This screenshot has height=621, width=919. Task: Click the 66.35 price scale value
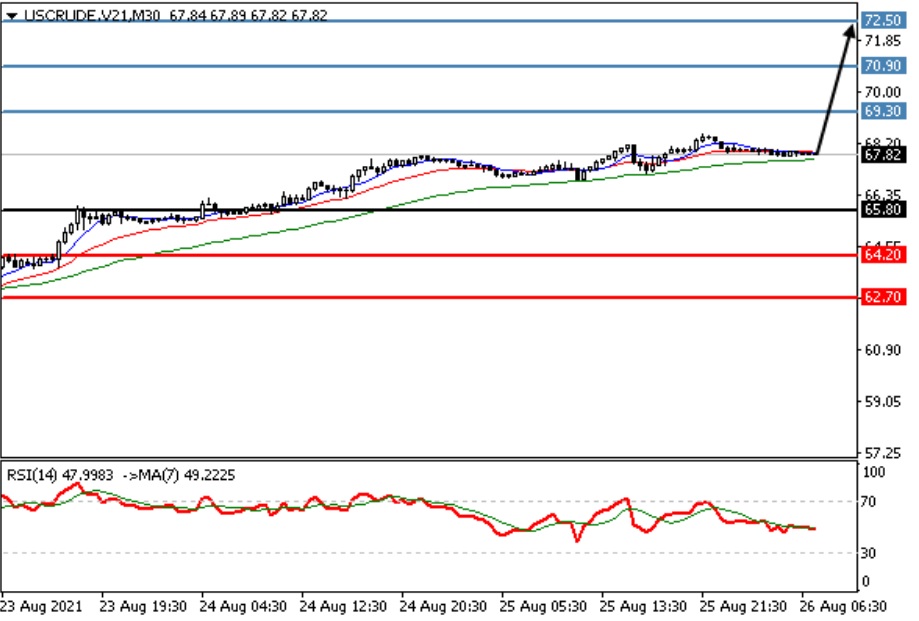point(883,195)
